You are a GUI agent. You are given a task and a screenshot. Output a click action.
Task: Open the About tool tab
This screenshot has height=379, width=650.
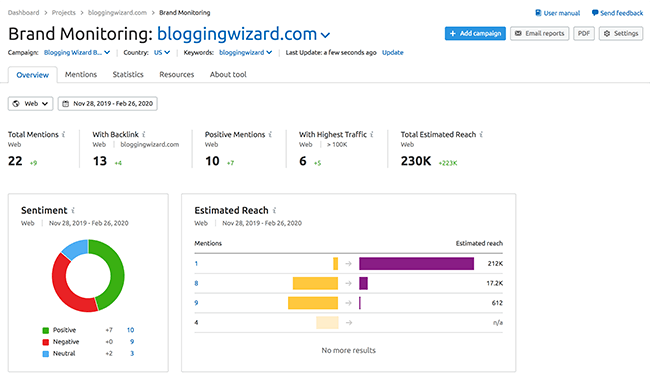tap(228, 75)
